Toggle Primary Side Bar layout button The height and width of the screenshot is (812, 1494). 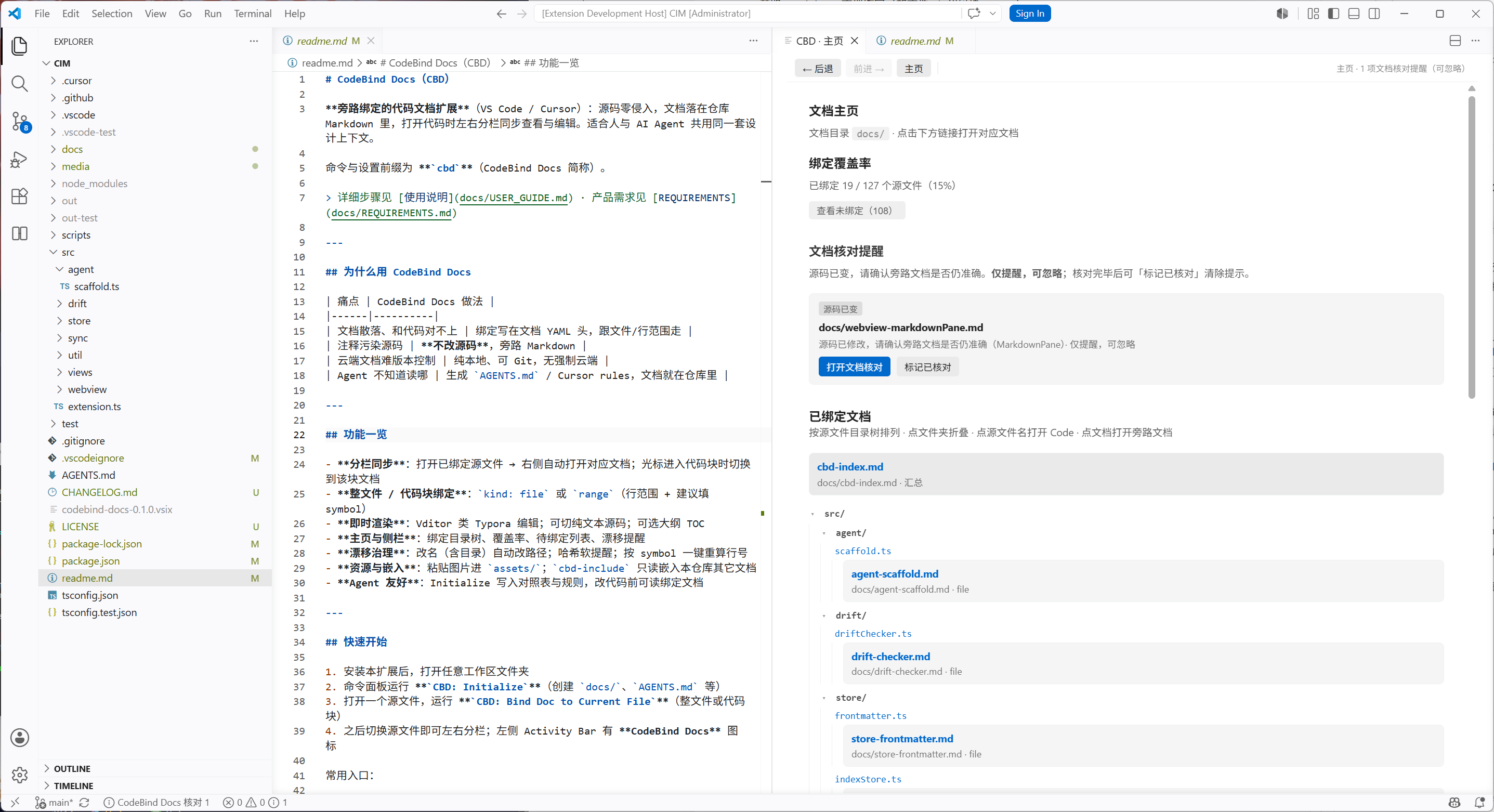coord(1333,14)
